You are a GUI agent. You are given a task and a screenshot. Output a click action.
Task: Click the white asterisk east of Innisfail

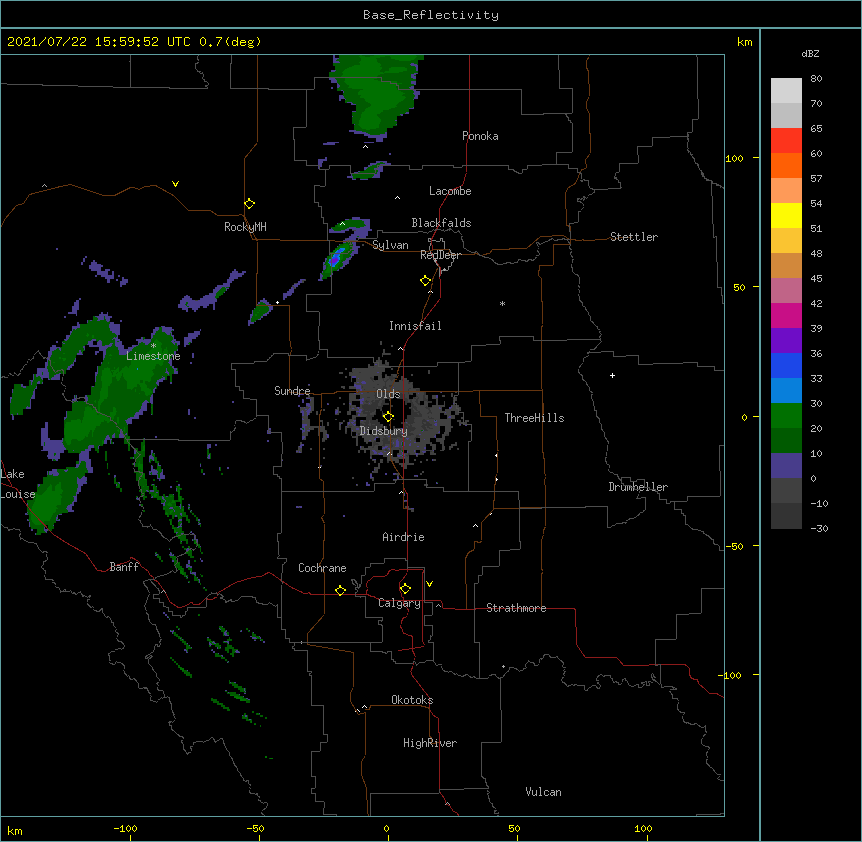[502, 304]
